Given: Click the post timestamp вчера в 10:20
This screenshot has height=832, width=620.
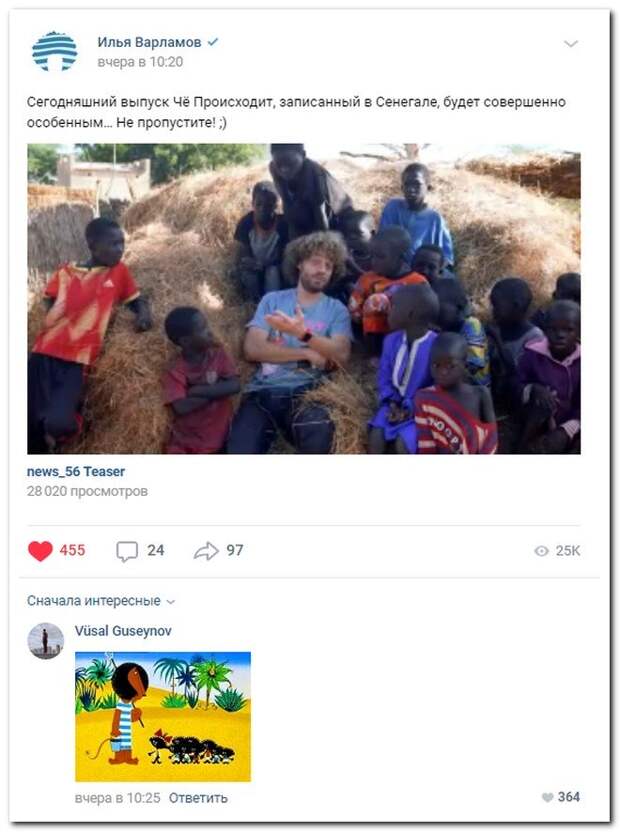Looking at the screenshot, I should pyautogui.click(x=140, y=62).
